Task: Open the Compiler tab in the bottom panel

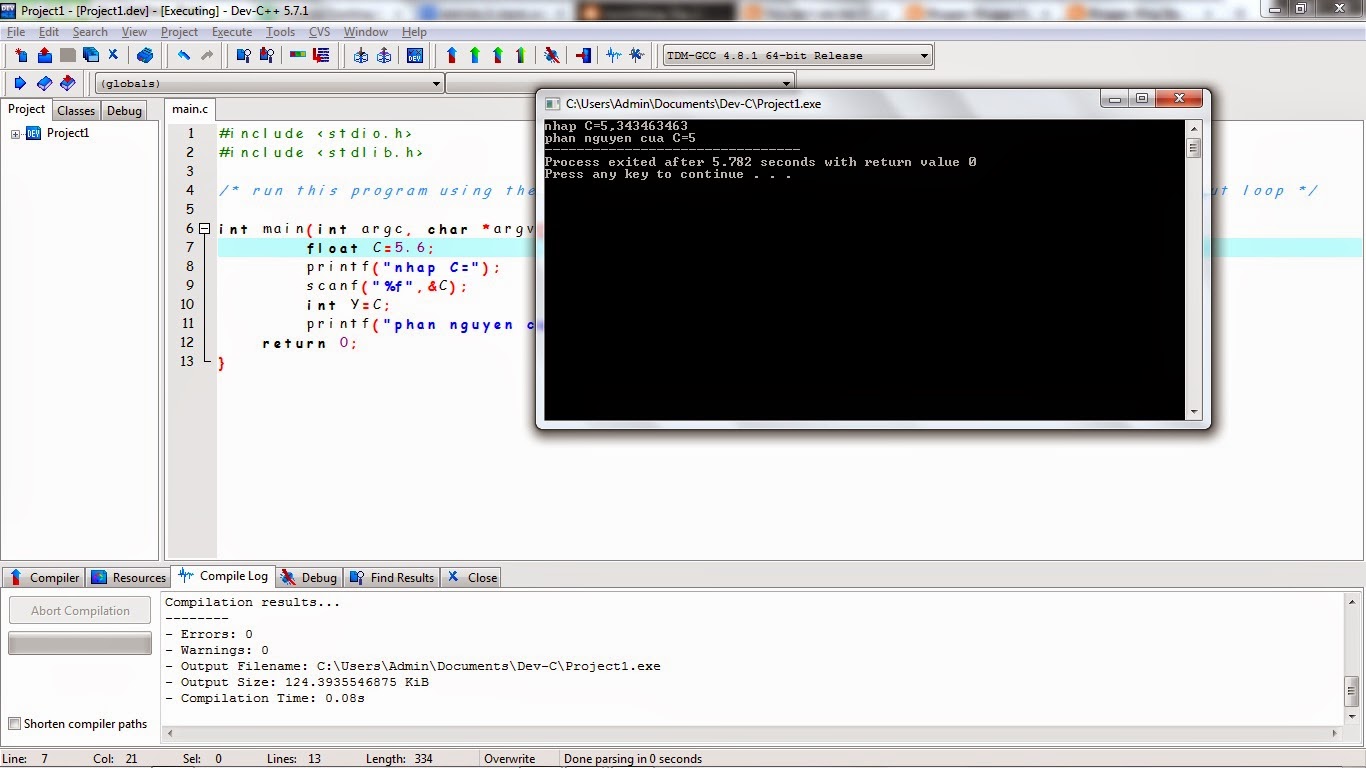Action: click(44, 578)
